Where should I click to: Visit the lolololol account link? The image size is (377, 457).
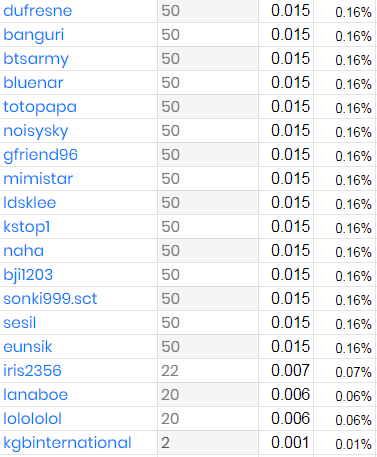(33, 419)
